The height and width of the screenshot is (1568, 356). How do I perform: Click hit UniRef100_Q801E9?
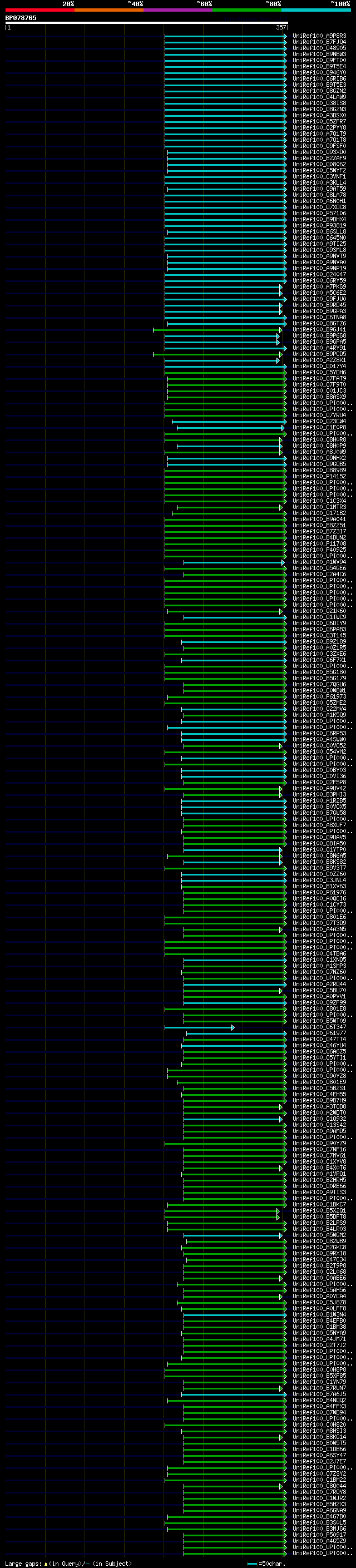(x=319, y=1082)
